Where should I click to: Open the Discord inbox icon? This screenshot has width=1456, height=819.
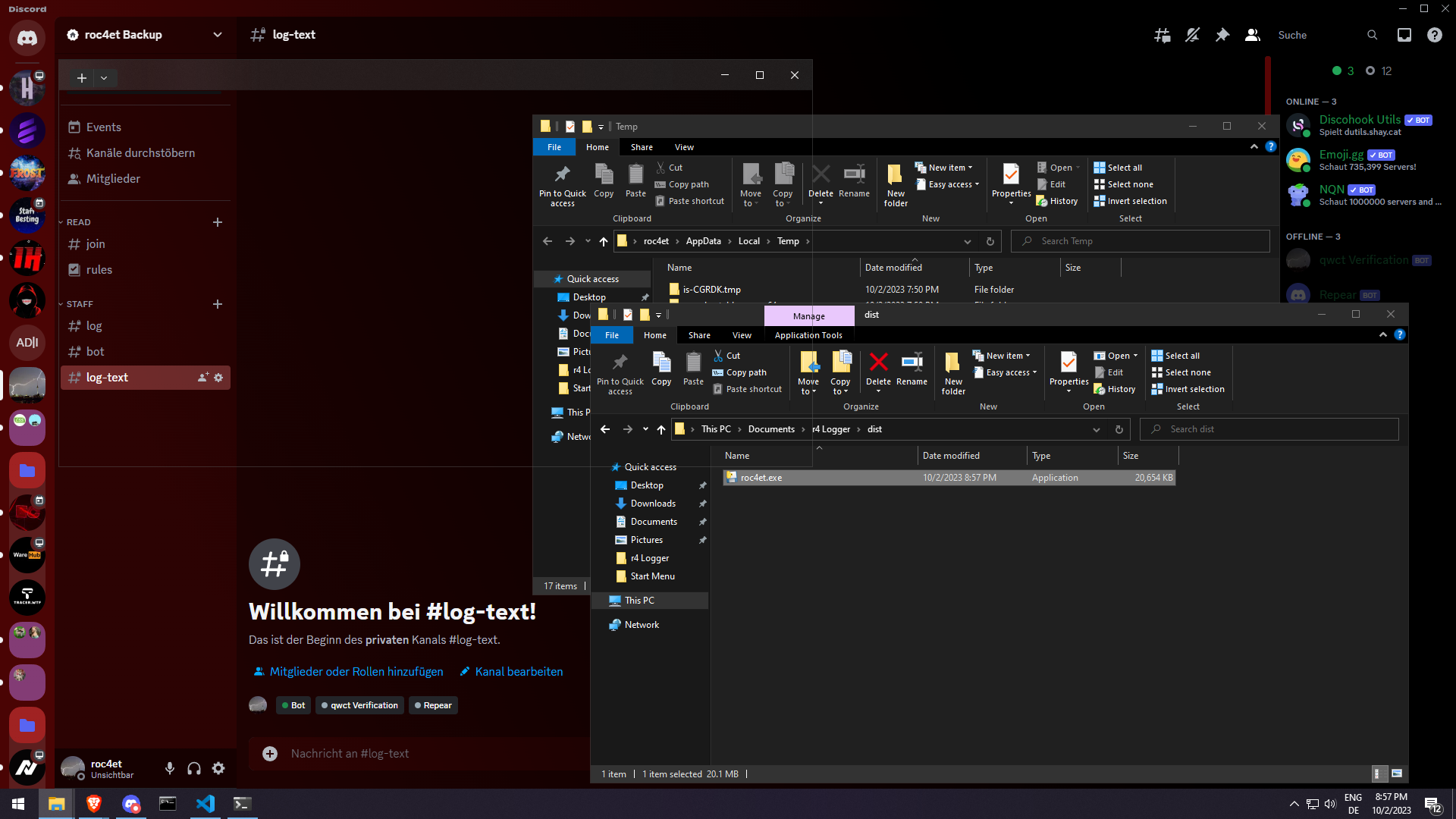pyautogui.click(x=1404, y=35)
